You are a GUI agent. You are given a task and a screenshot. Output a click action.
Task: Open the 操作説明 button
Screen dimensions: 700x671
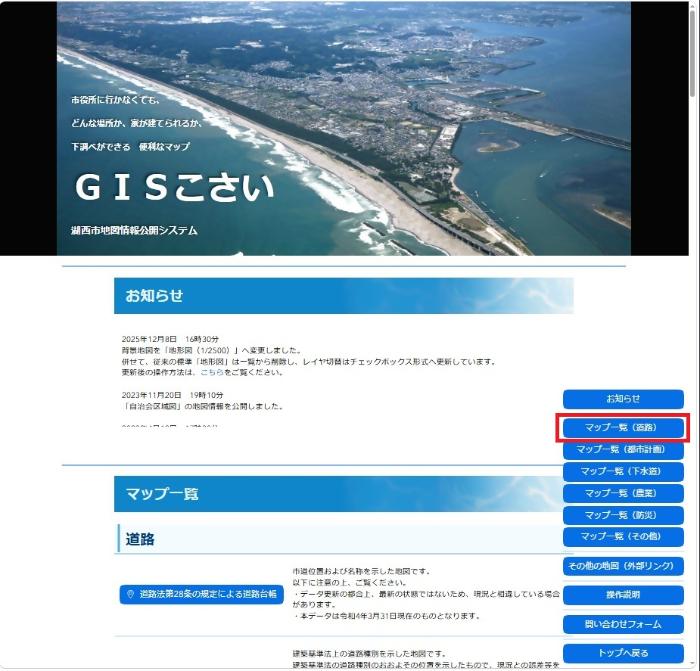point(623,595)
